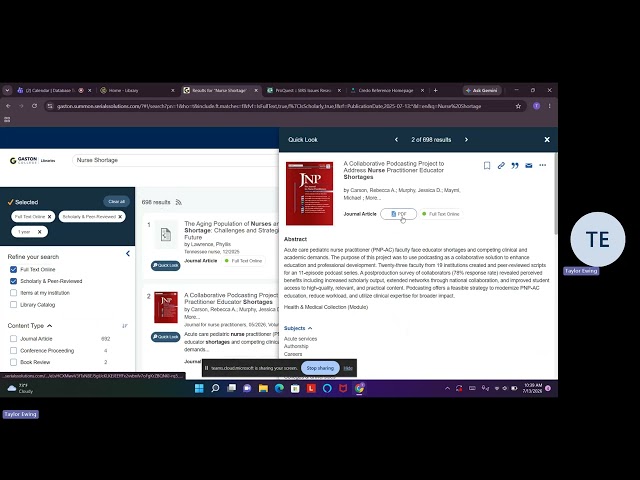Viewport: 640px width, 480px height.
Task: Click the Full Text Online link in Quick Look
Action: pyautogui.click(x=441, y=214)
